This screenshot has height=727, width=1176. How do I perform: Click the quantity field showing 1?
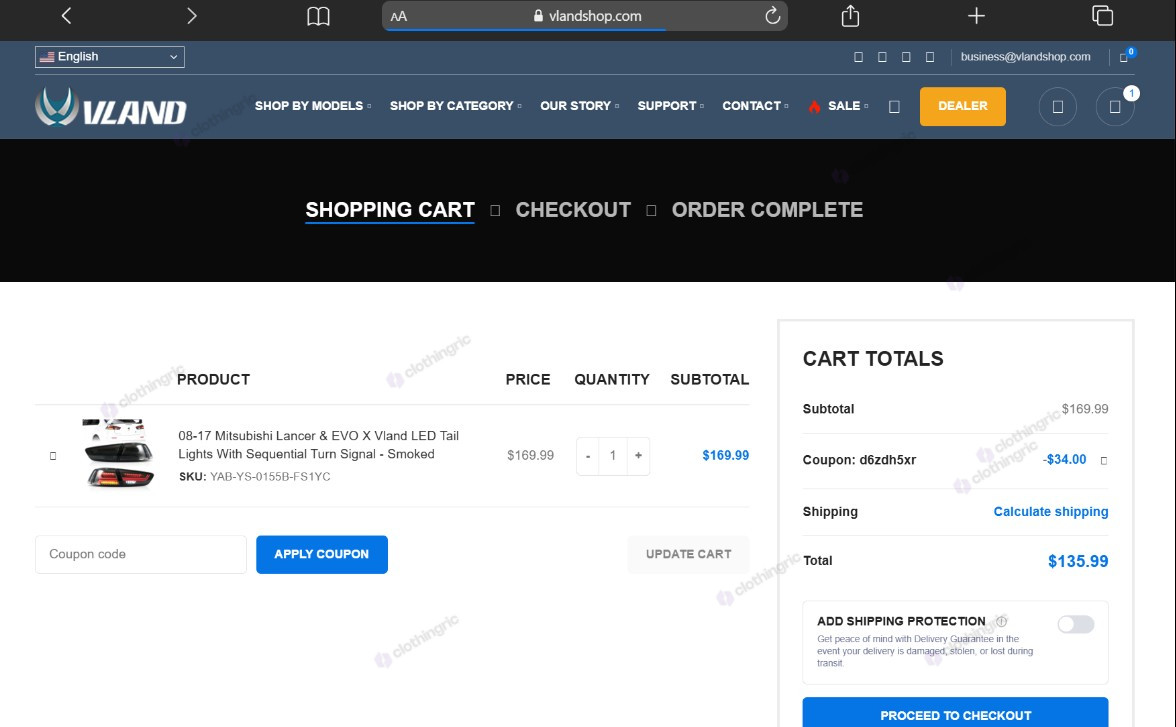(613, 455)
